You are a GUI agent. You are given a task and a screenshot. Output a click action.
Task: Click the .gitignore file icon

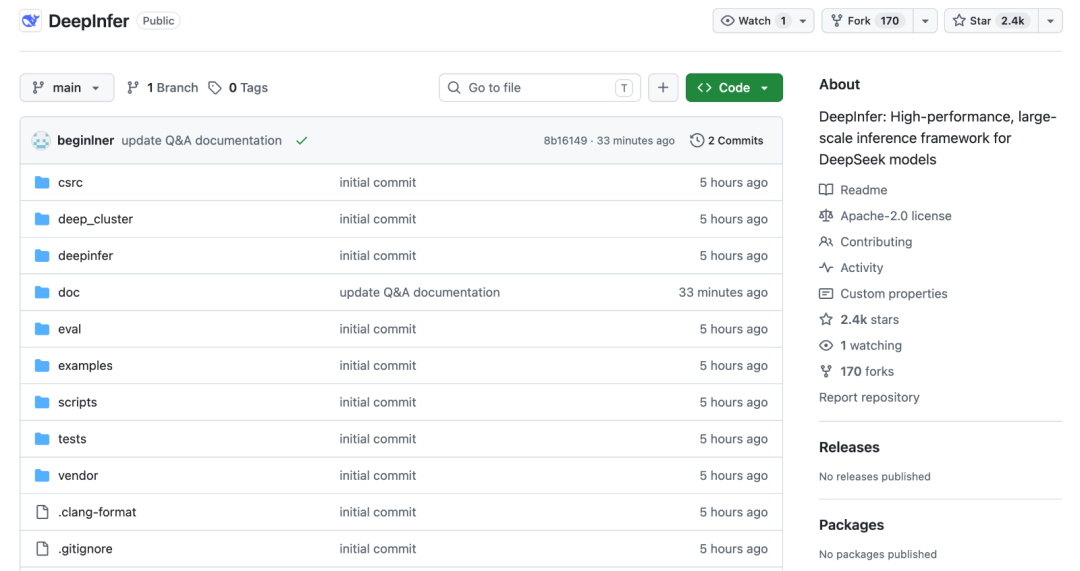click(42, 549)
